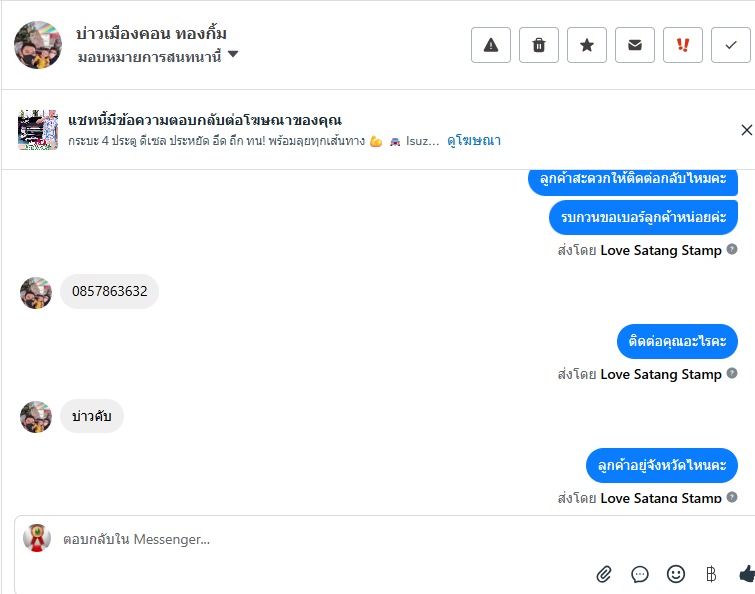Star this conversation as follow-up
Viewport: 755px width, 594px height.
[587, 45]
